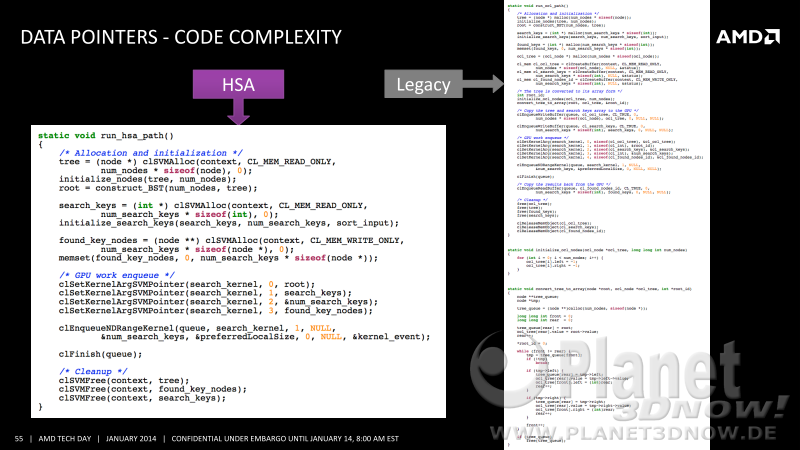Click 'static void initialize_ocl_nodes' line in Legacy code
Viewport: 800px width, 450px height.
(x=597, y=250)
